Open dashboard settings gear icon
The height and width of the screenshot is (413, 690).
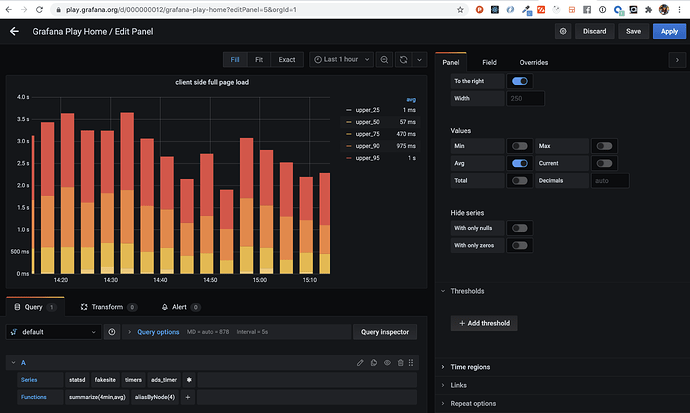click(x=563, y=31)
